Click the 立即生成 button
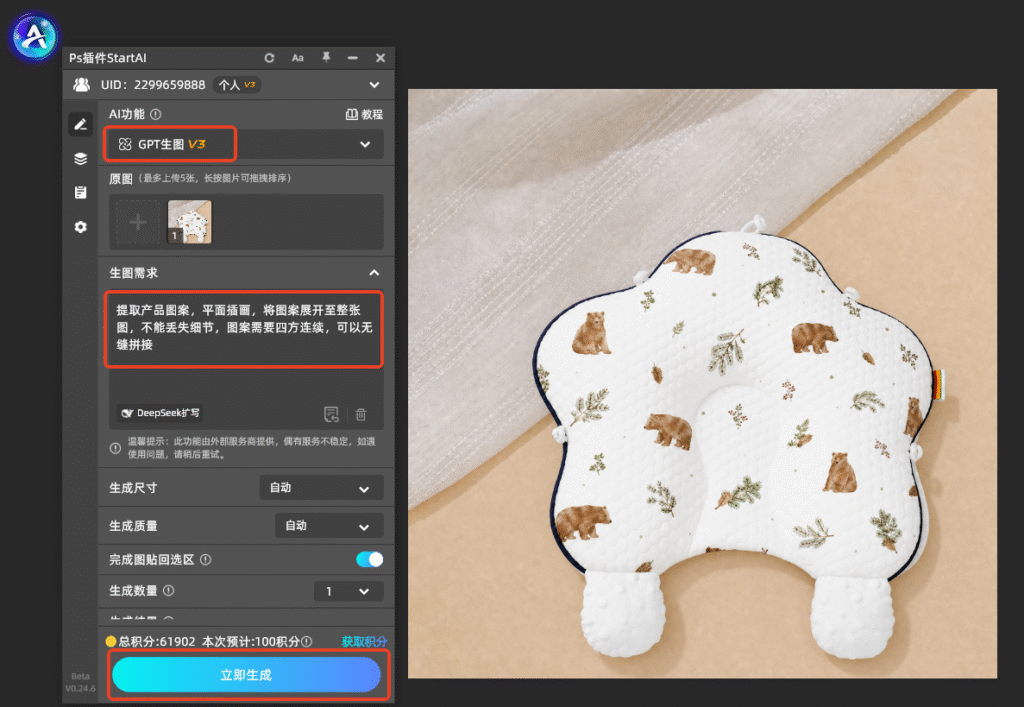Image resolution: width=1024 pixels, height=707 pixels. pos(246,674)
